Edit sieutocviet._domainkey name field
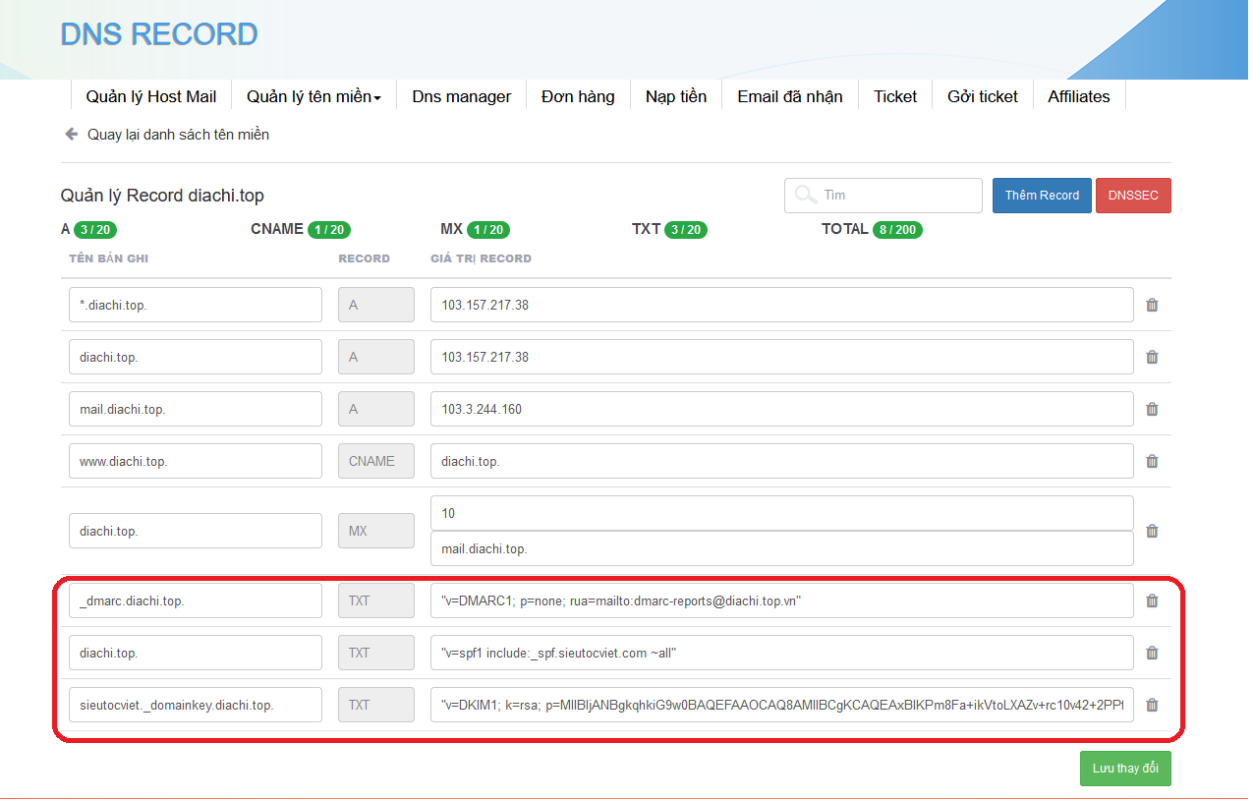Viewport: 1254px width, 800px height. click(195, 705)
